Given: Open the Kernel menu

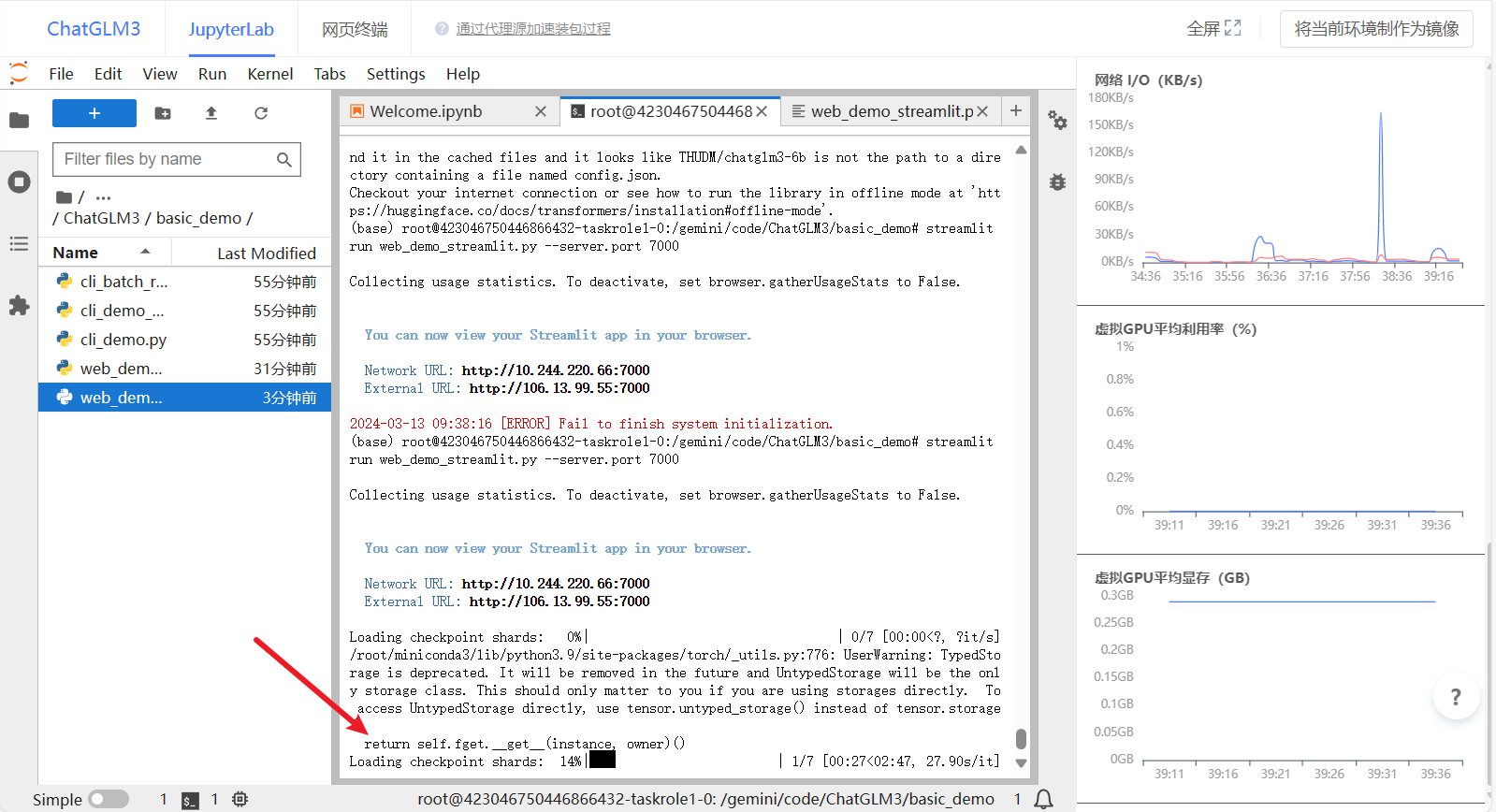Looking at the screenshot, I should (x=269, y=74).
